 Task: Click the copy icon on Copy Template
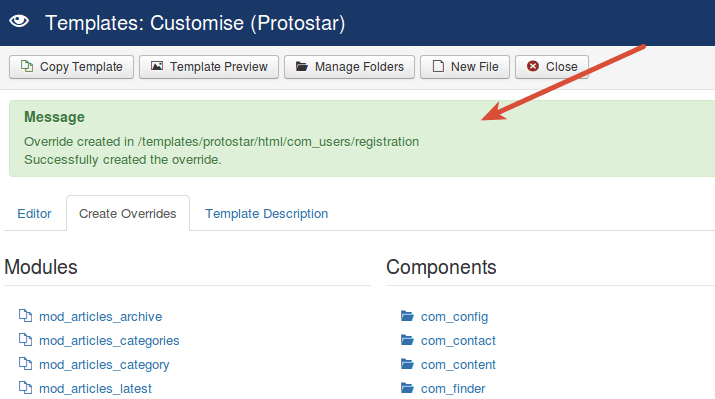pos(27,66)
